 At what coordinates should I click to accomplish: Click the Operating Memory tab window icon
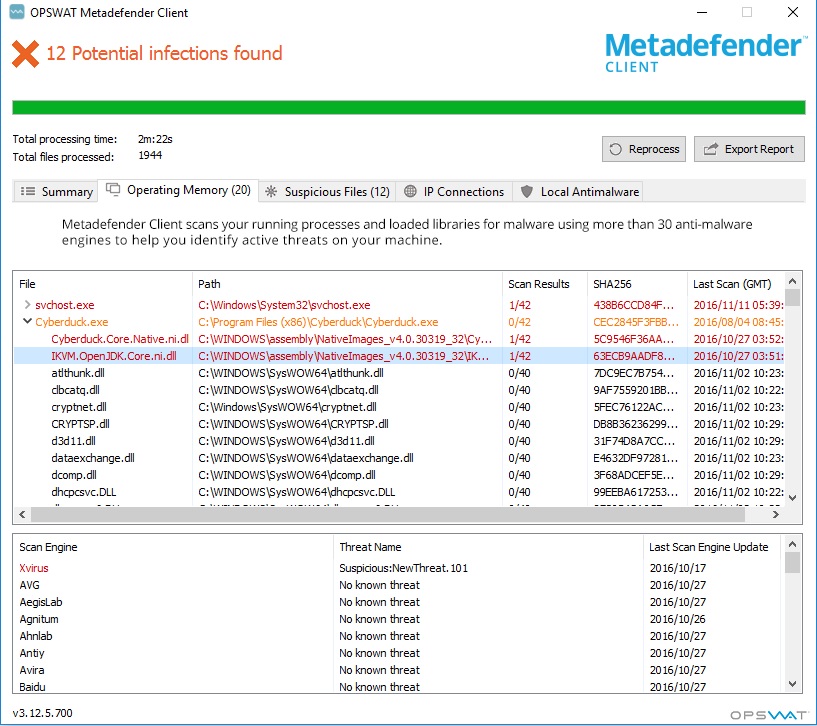tap(113, 189)
